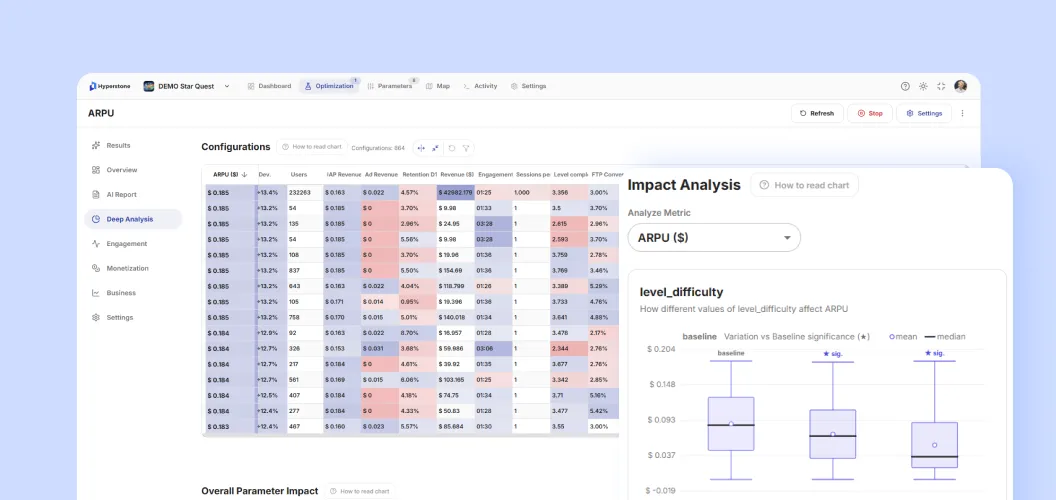Open Settings in the left sidebar
Viewport: 1056px width, 500px height.
(x=133, y=317)
